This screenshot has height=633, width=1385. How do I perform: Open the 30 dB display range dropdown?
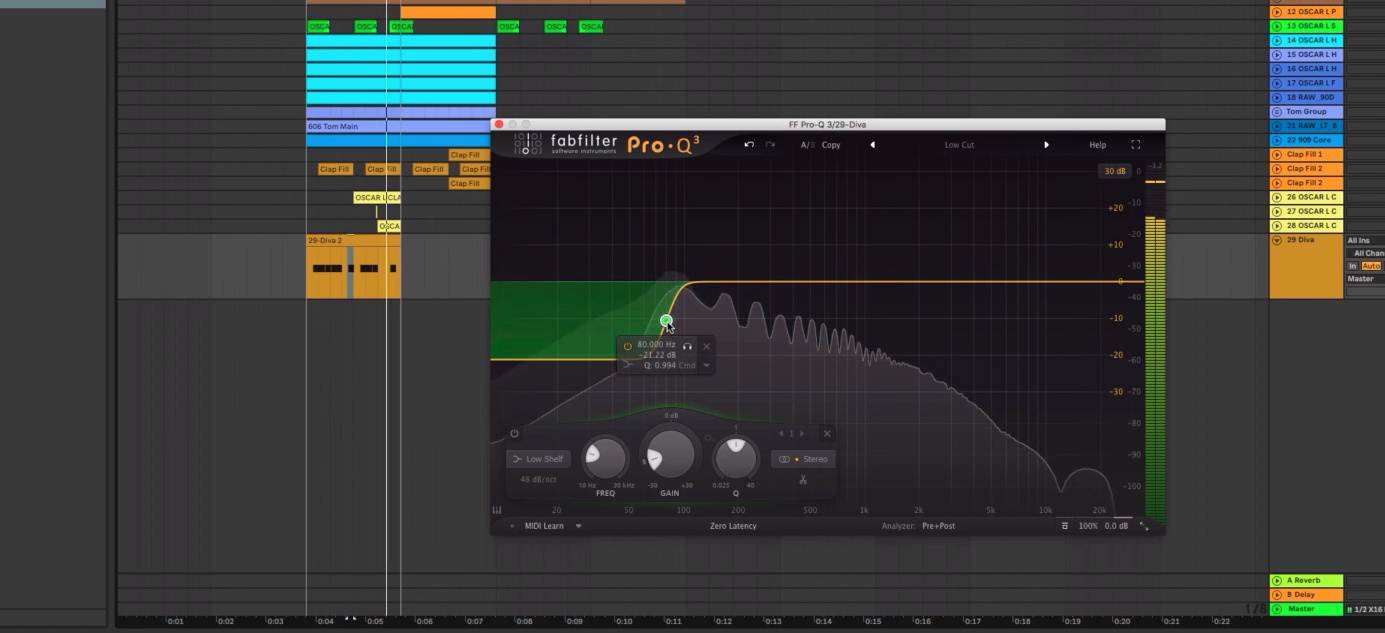(1114, 172)
